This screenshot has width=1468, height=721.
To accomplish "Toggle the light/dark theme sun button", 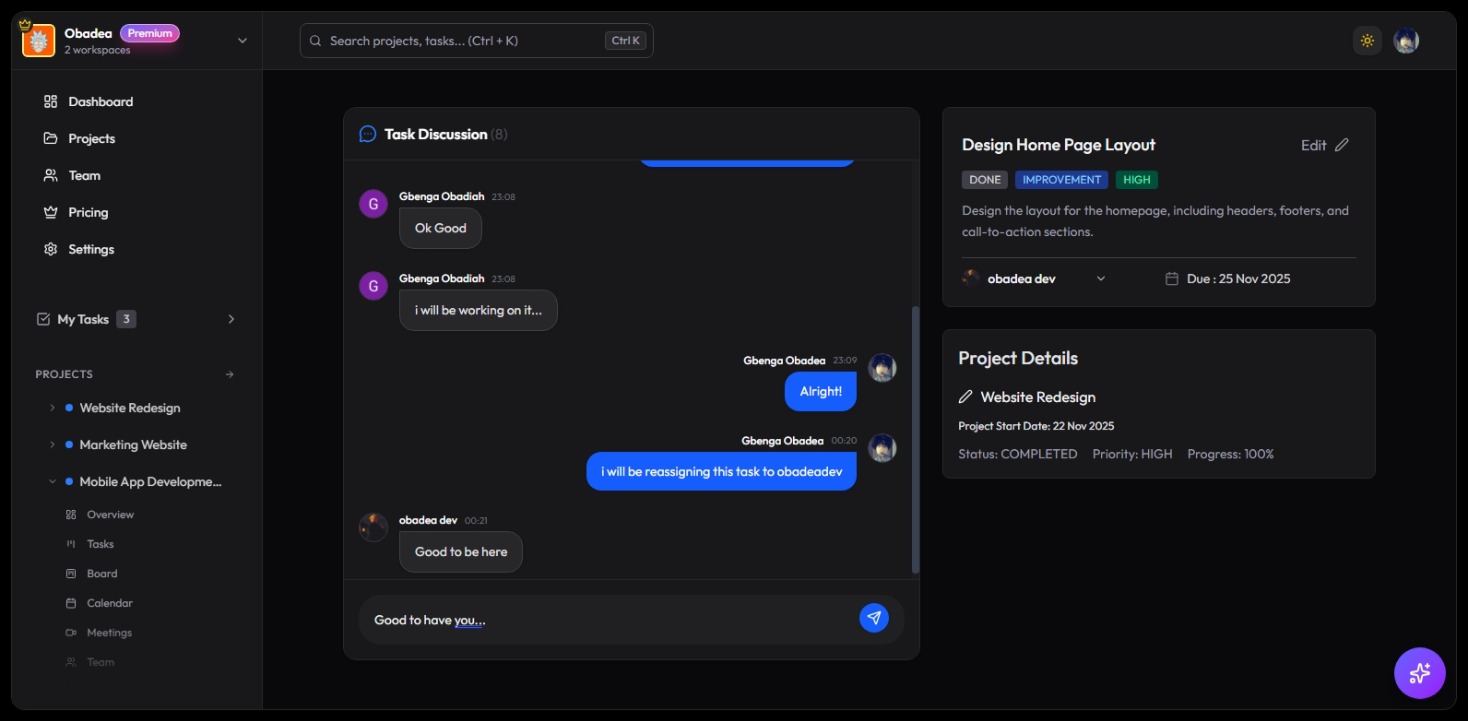I will [x=1367, y=41].
